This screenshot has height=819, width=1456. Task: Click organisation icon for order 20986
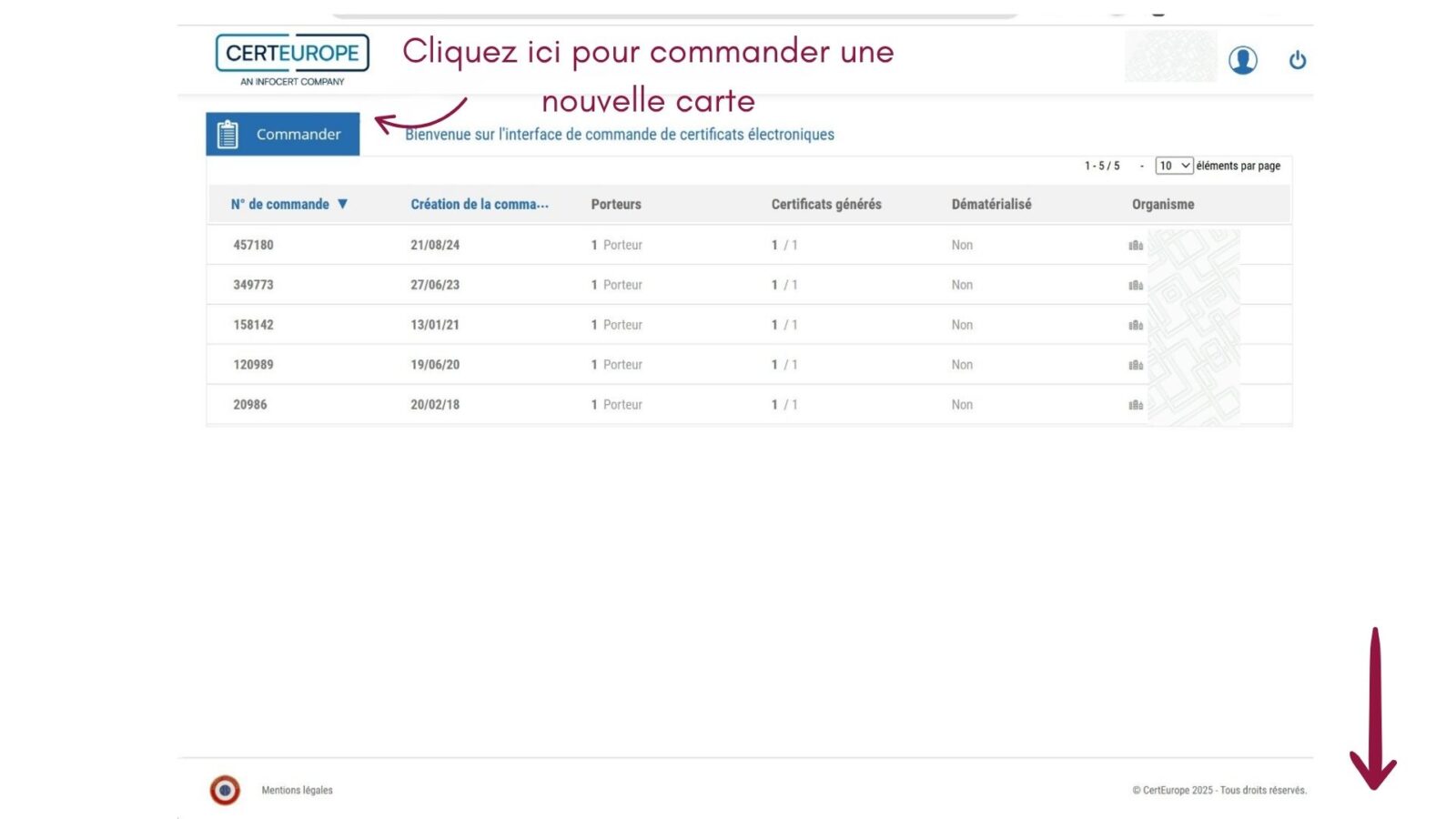point(1136,405)
